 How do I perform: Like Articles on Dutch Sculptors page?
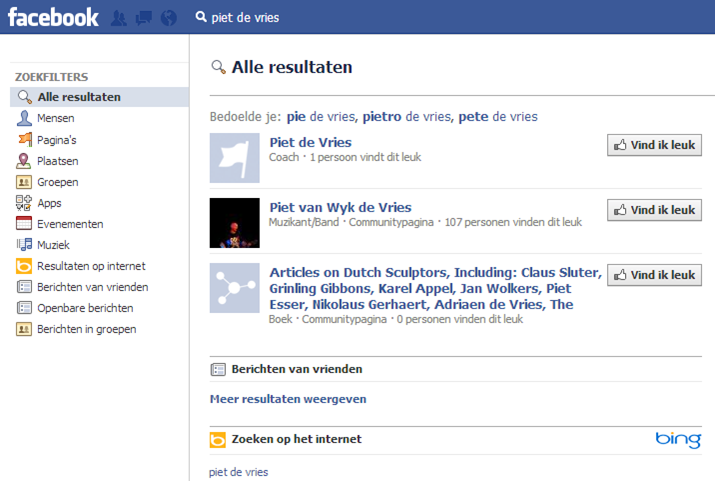(654, 275)
